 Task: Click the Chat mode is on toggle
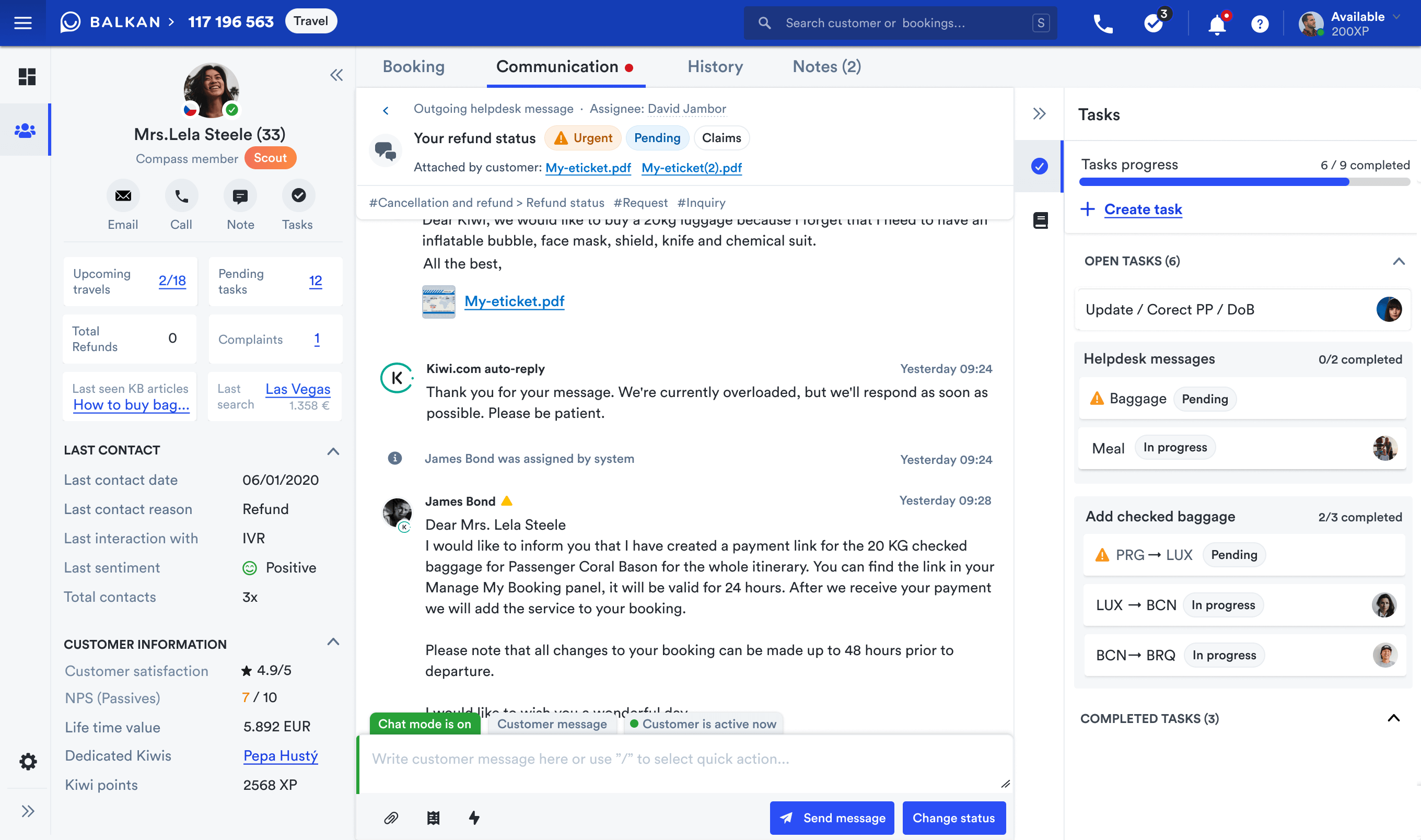click(424, 724)
